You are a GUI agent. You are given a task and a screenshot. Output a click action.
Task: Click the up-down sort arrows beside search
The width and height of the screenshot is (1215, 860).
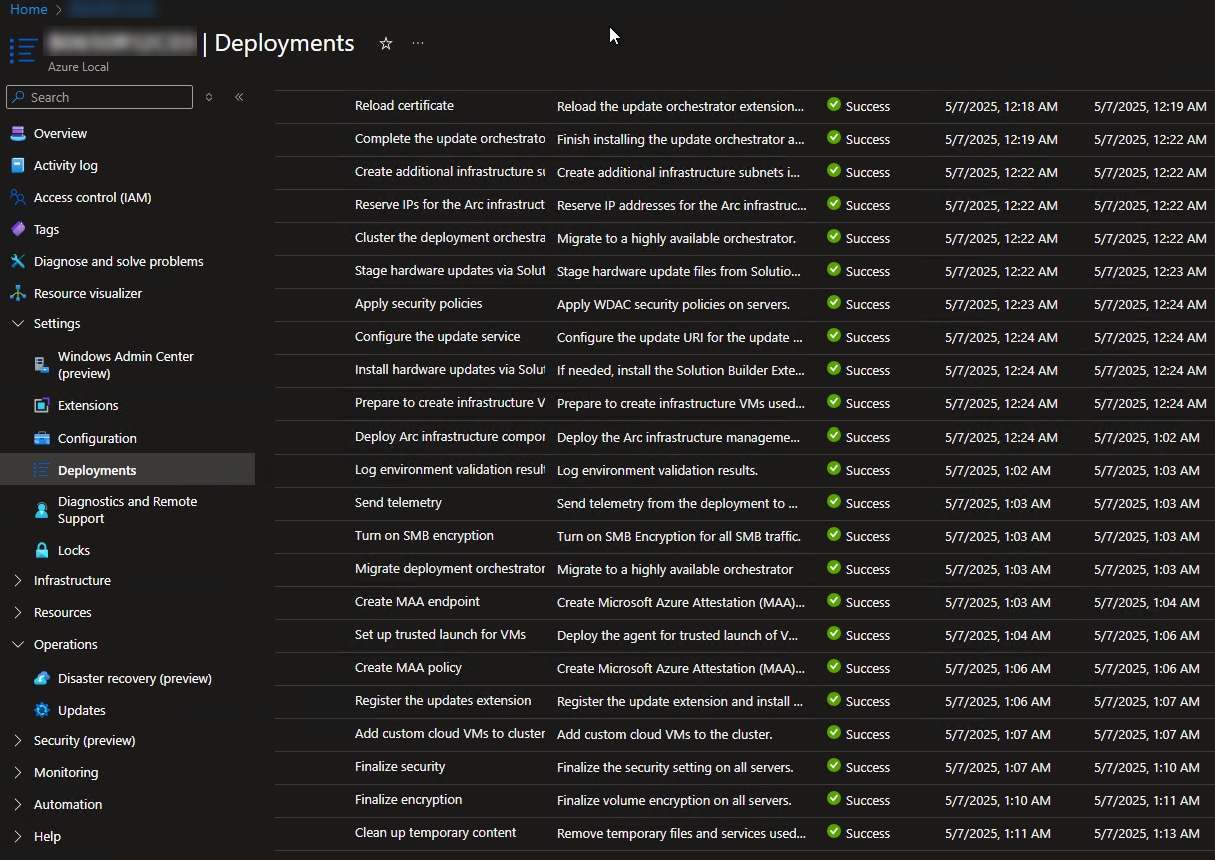tap(209, 97)
